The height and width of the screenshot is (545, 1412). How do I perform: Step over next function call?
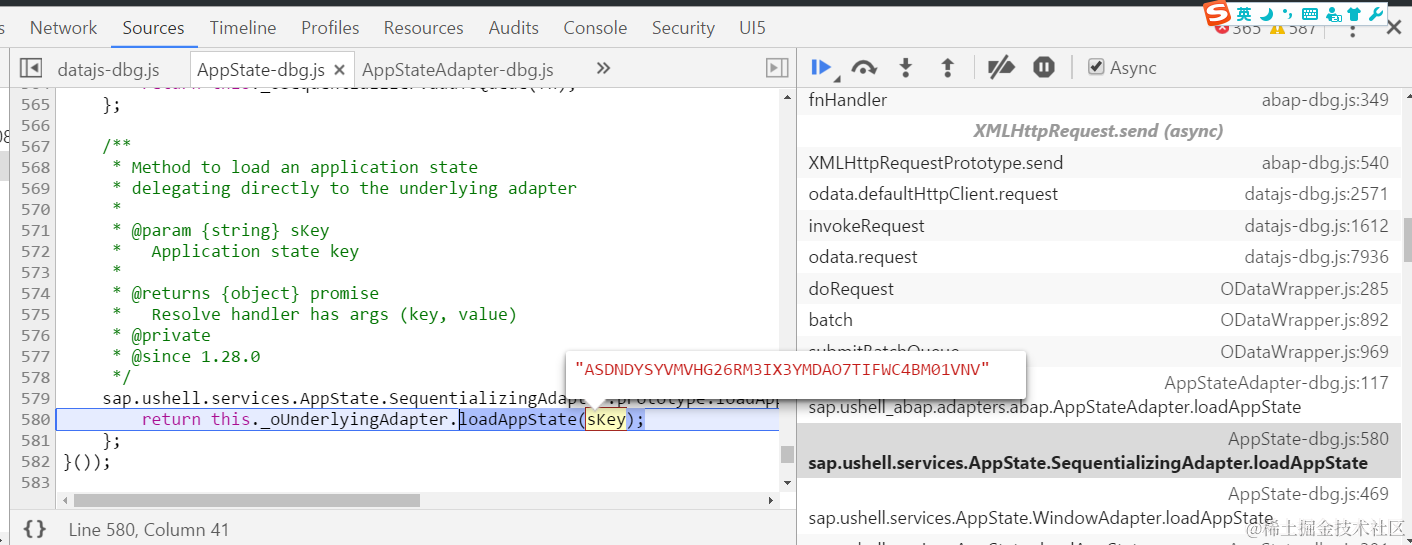pos(864,68)
